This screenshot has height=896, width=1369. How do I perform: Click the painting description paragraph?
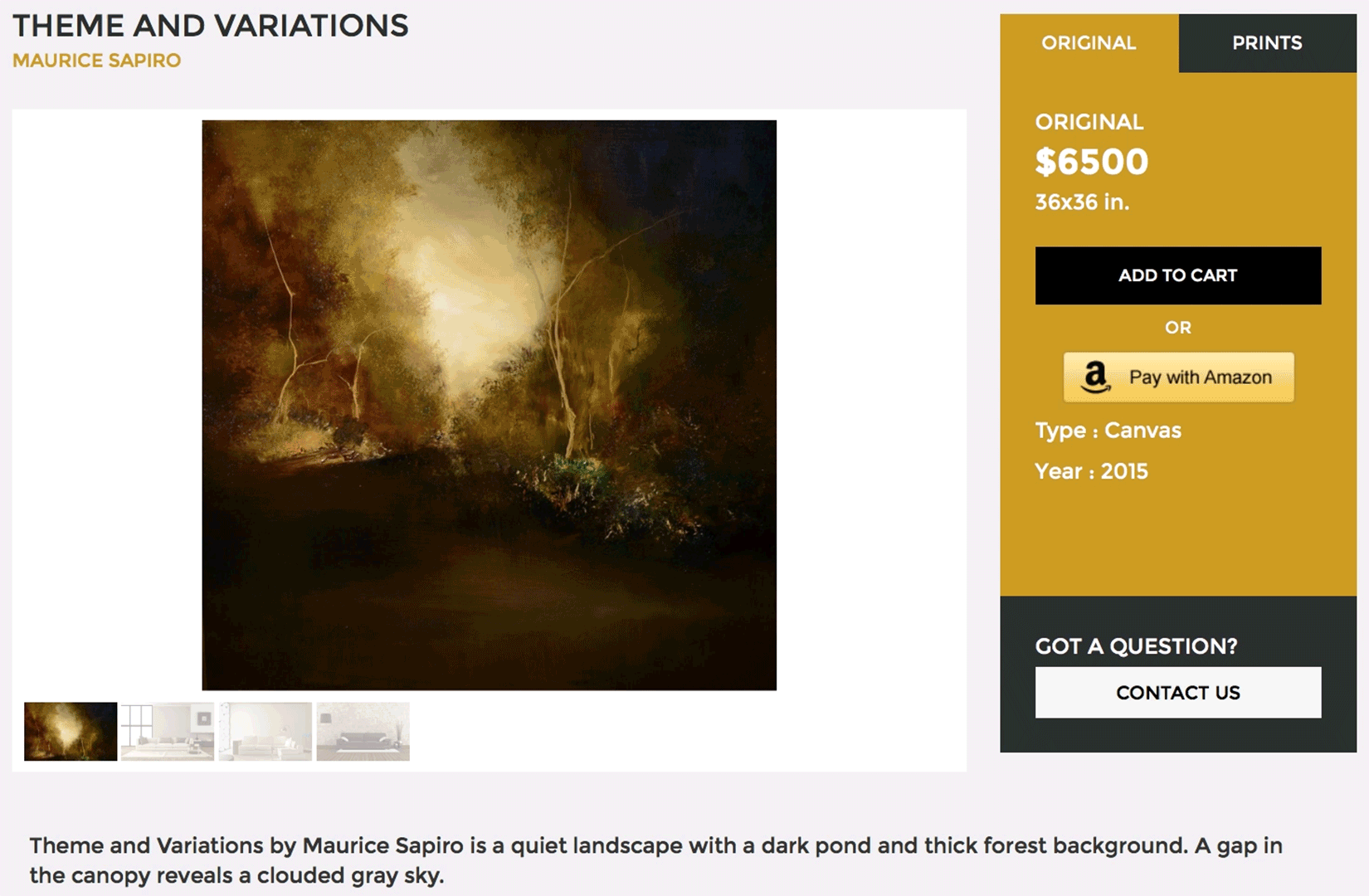[x=655, y=860]
